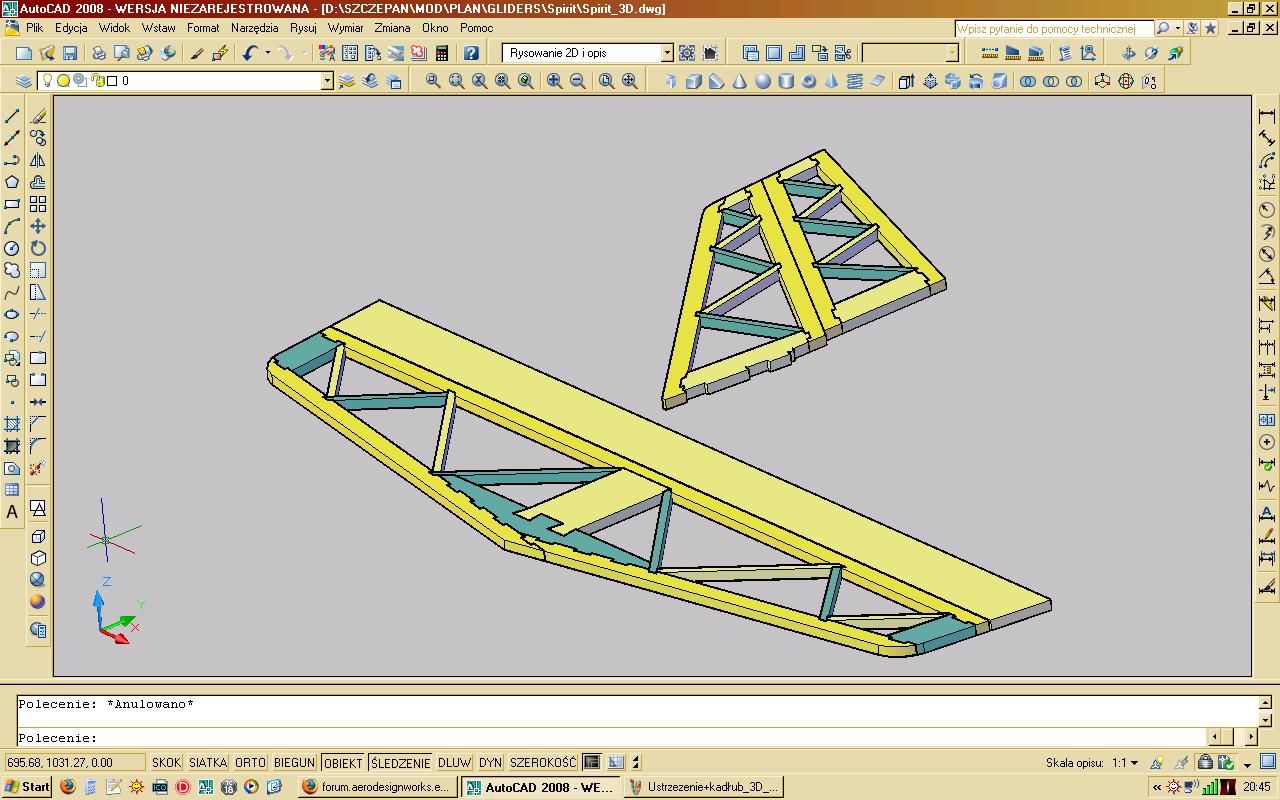Open Layer Properties Manager icon
This screenshot has width=1280, height=800.
click(24, 81)
